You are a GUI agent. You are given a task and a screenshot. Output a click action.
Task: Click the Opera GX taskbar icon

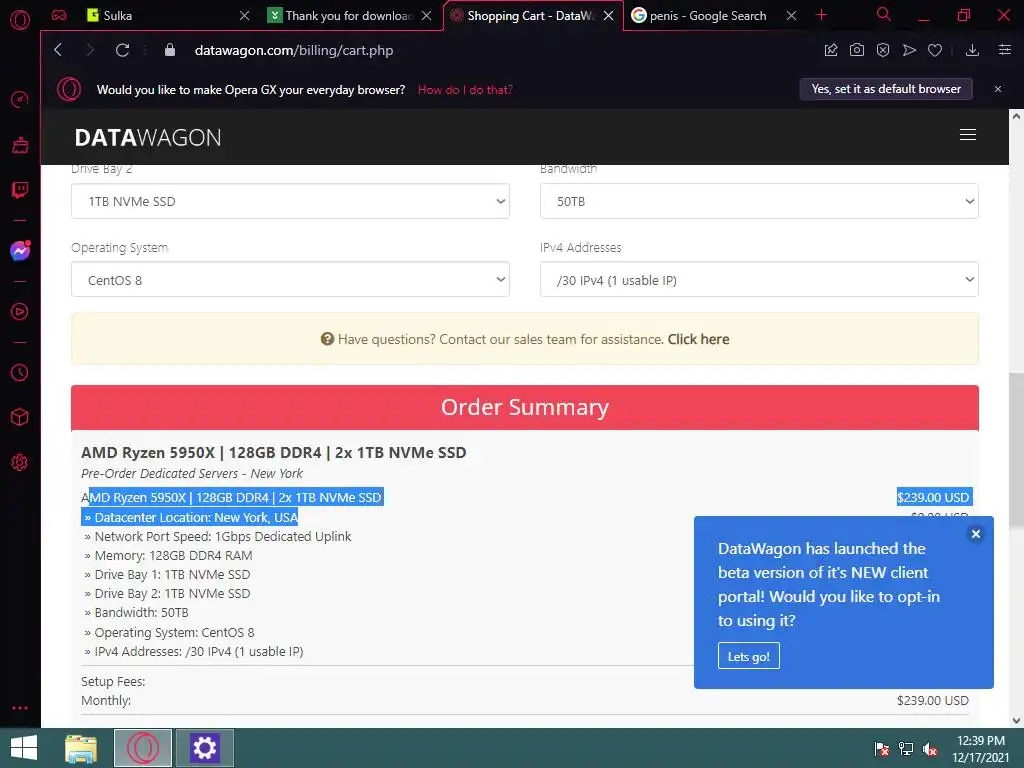coord(143,748)
